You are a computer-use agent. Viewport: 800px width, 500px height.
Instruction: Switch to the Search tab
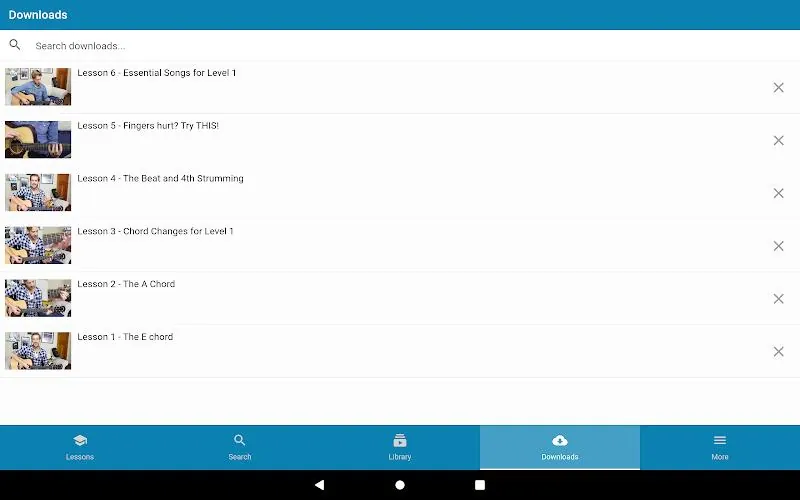click(240, 447)
